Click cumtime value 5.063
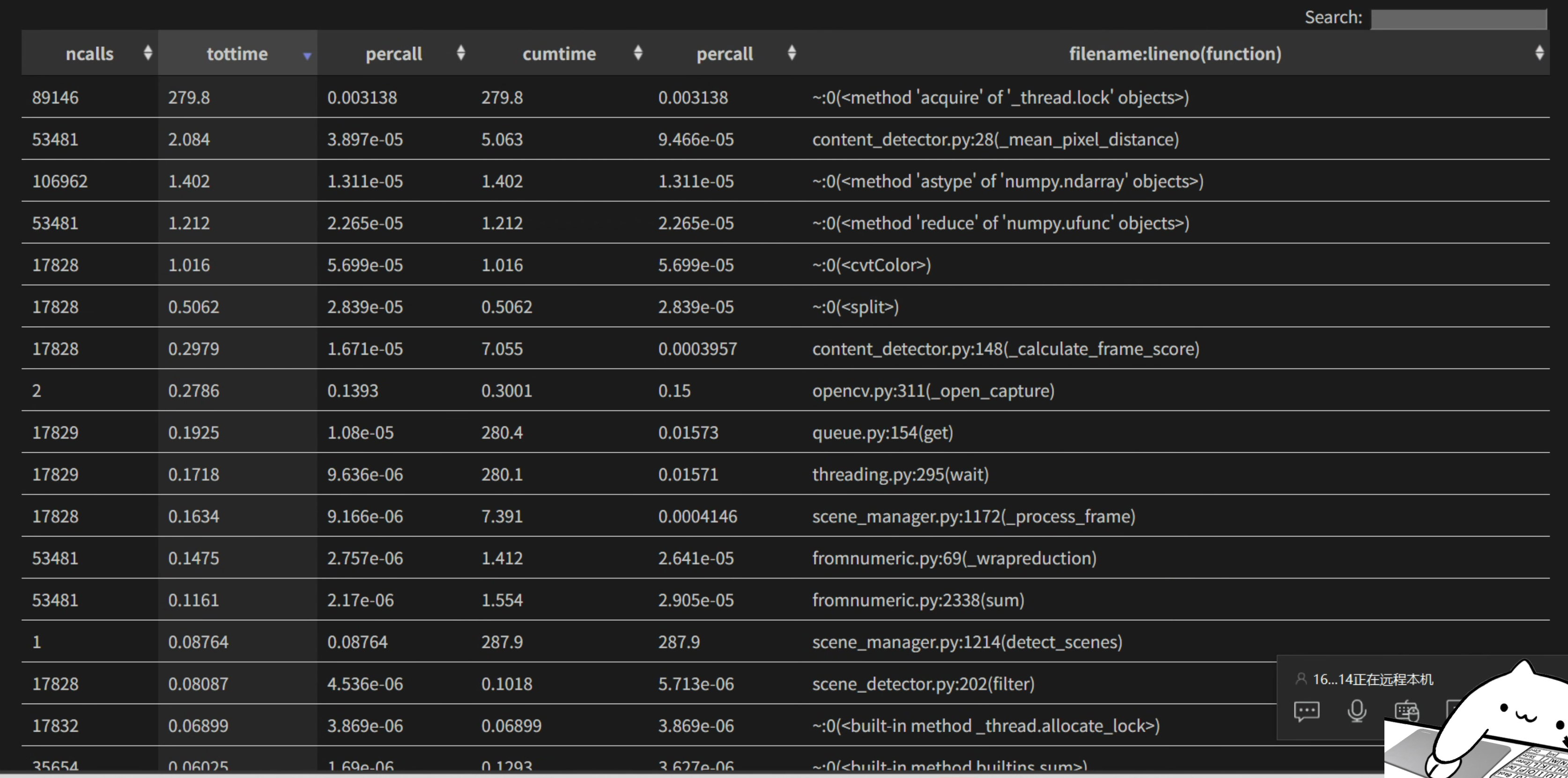1568x778 pixels. (502, 139)
